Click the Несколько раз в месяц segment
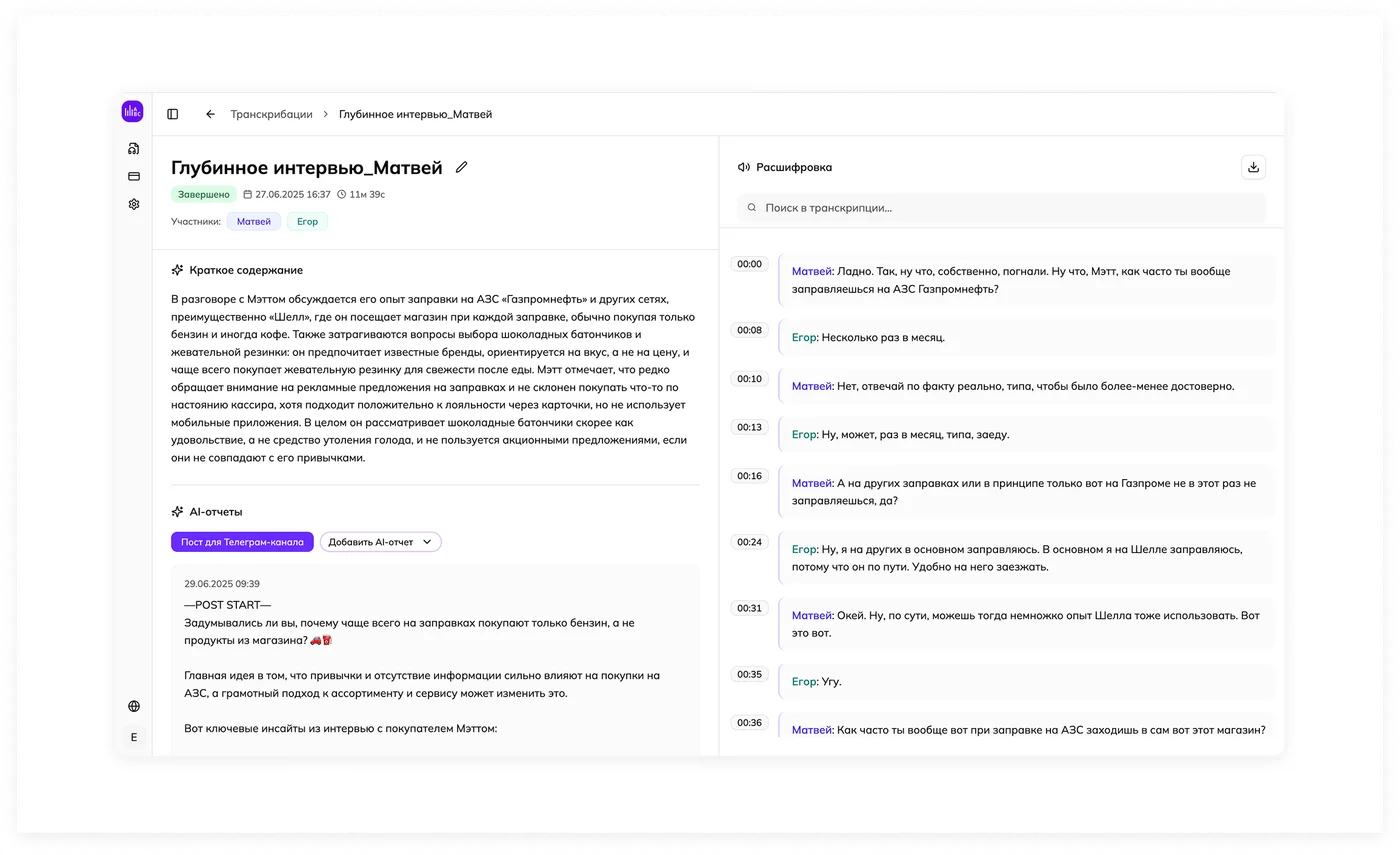This screenshot has width=1400, height=855. 1026,337
